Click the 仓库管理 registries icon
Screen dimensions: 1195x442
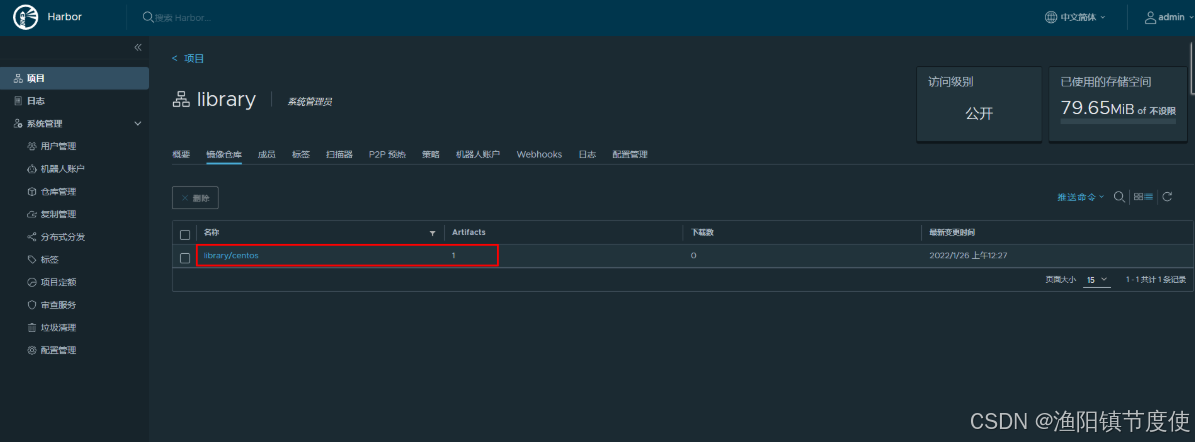click(32, 192)
